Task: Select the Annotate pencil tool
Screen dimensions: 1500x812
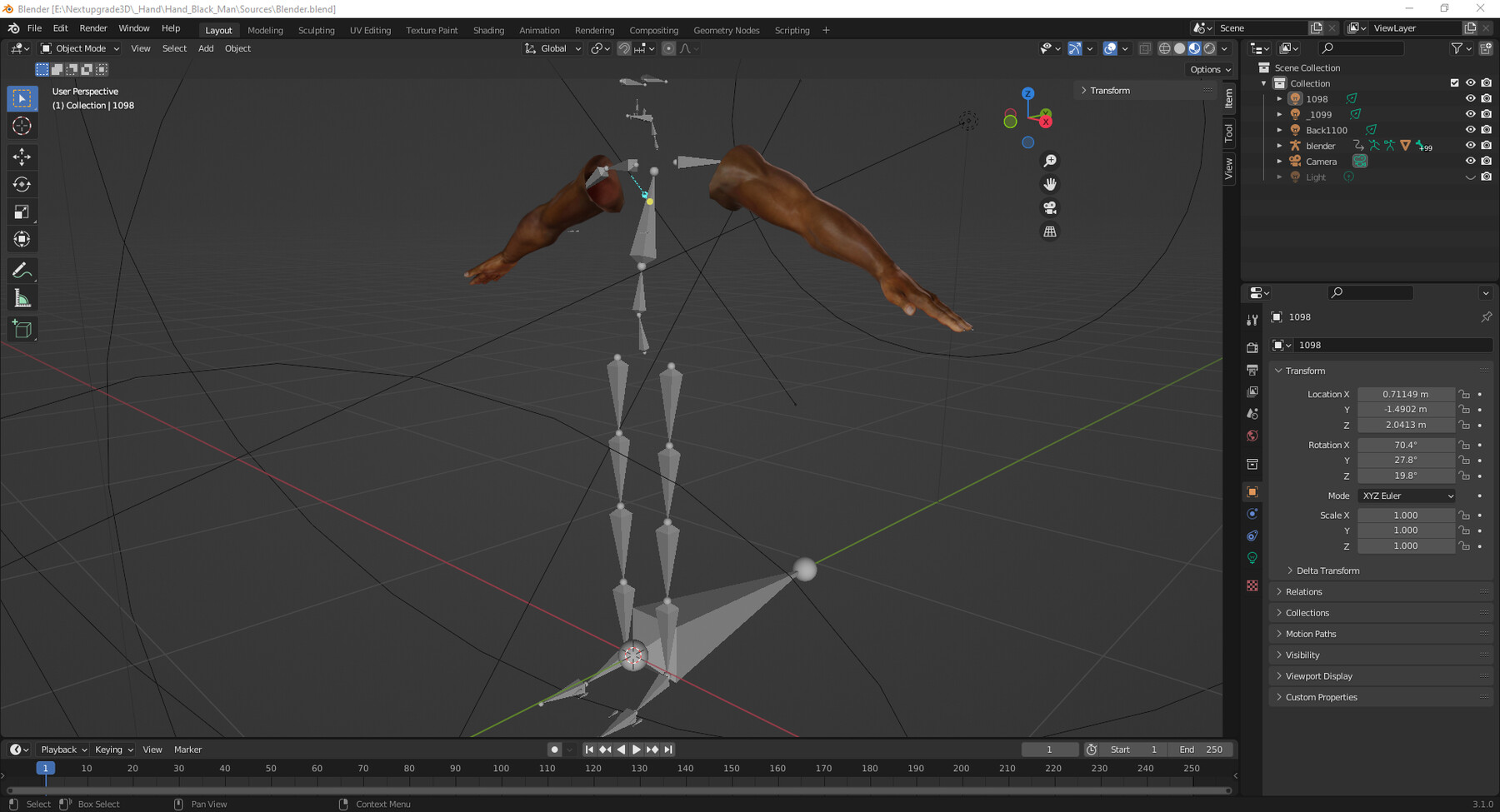Action: pyautogui.click(x=22, y=271)
